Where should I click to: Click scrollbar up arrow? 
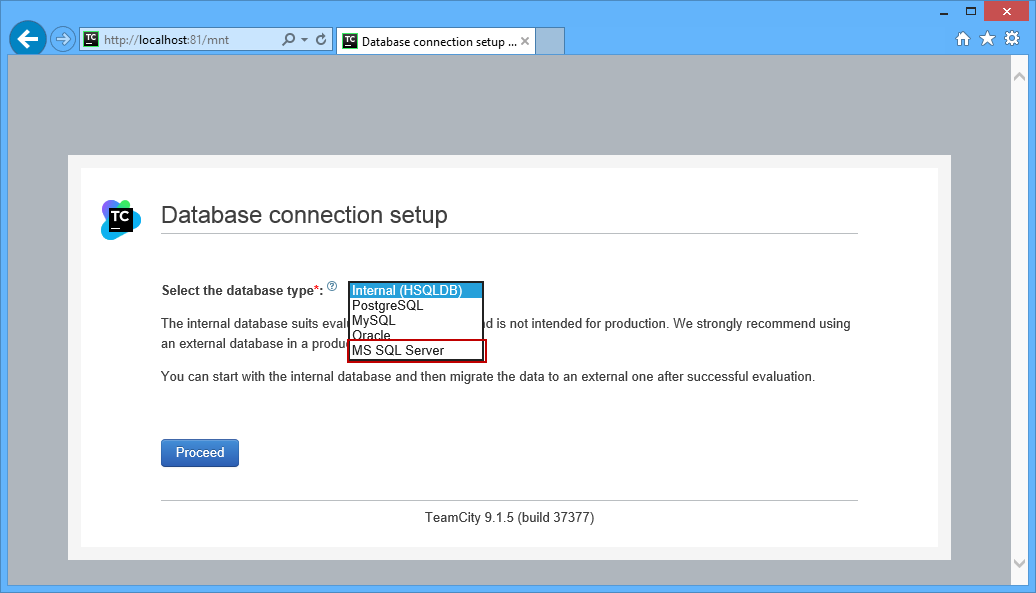[x=1019, y=77]
